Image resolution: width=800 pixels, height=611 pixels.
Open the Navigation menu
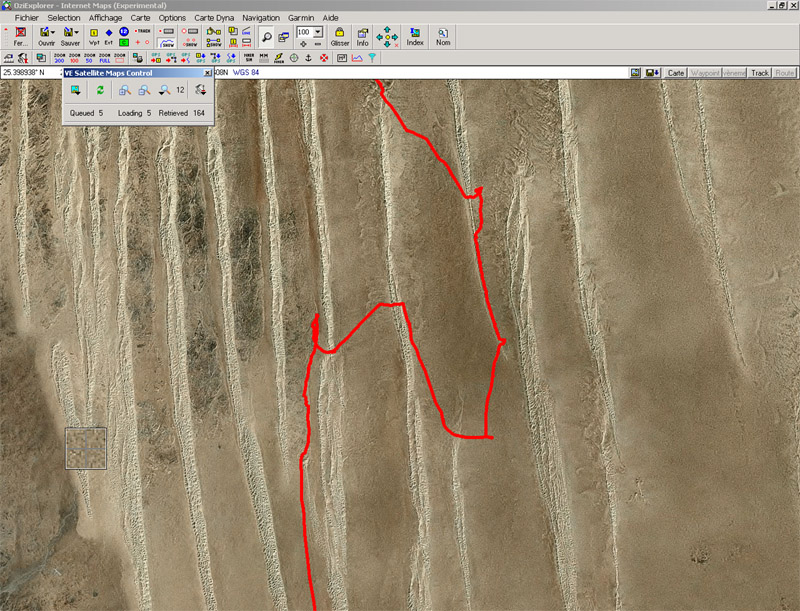pos(261,17)
